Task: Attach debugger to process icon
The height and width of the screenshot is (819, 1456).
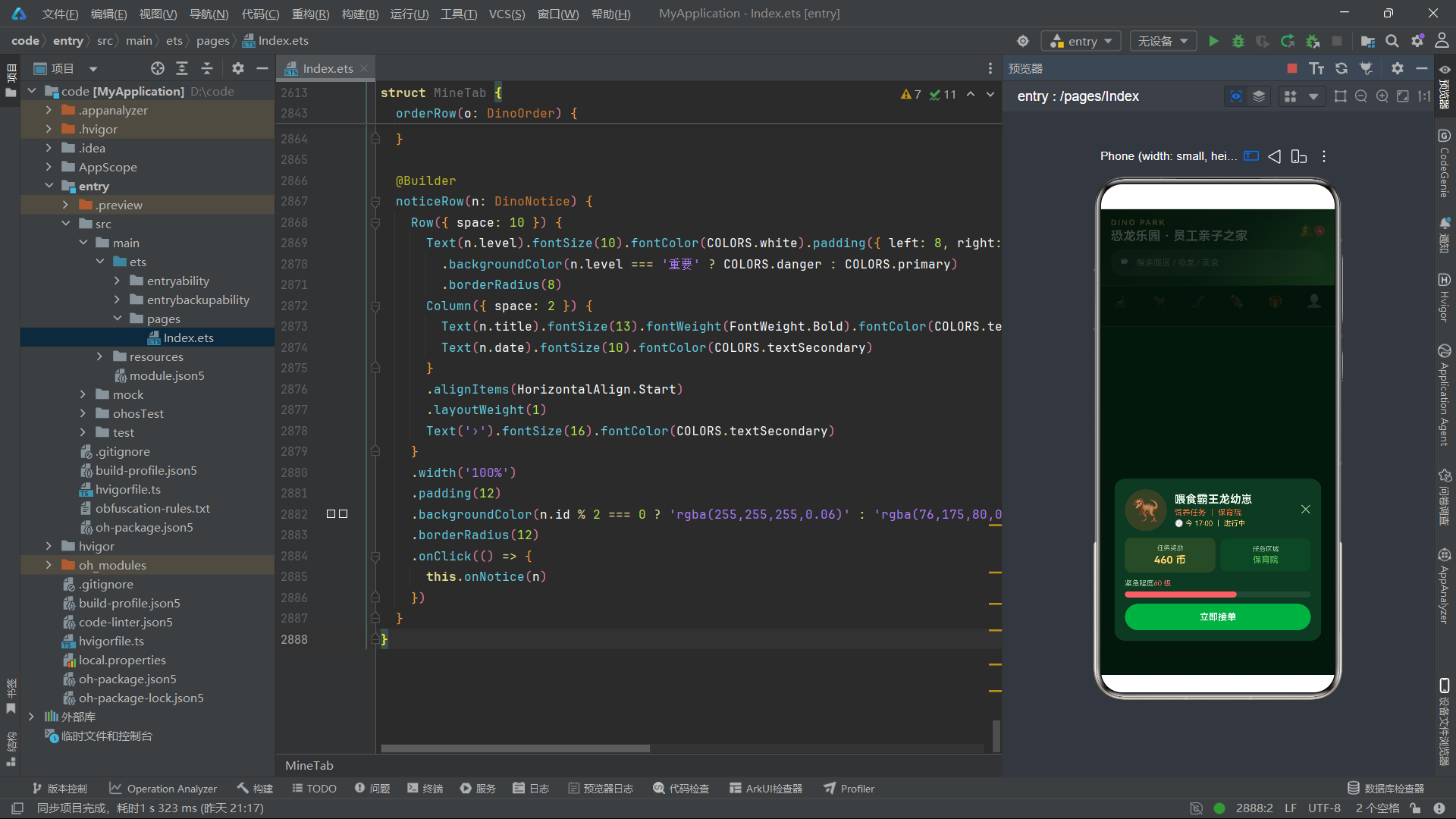Action: [1312, 41]
